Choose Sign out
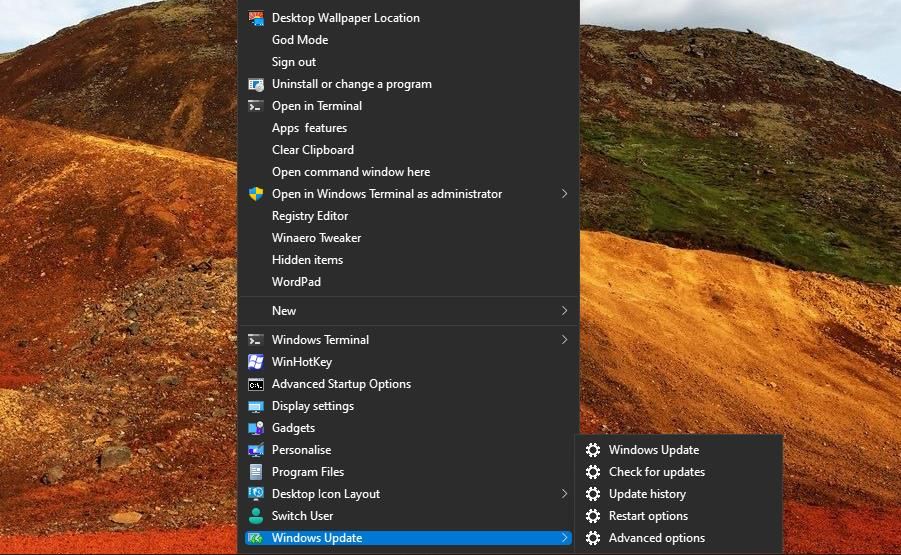The width and height of the screenshot is (901, 555). pos(294,62)
